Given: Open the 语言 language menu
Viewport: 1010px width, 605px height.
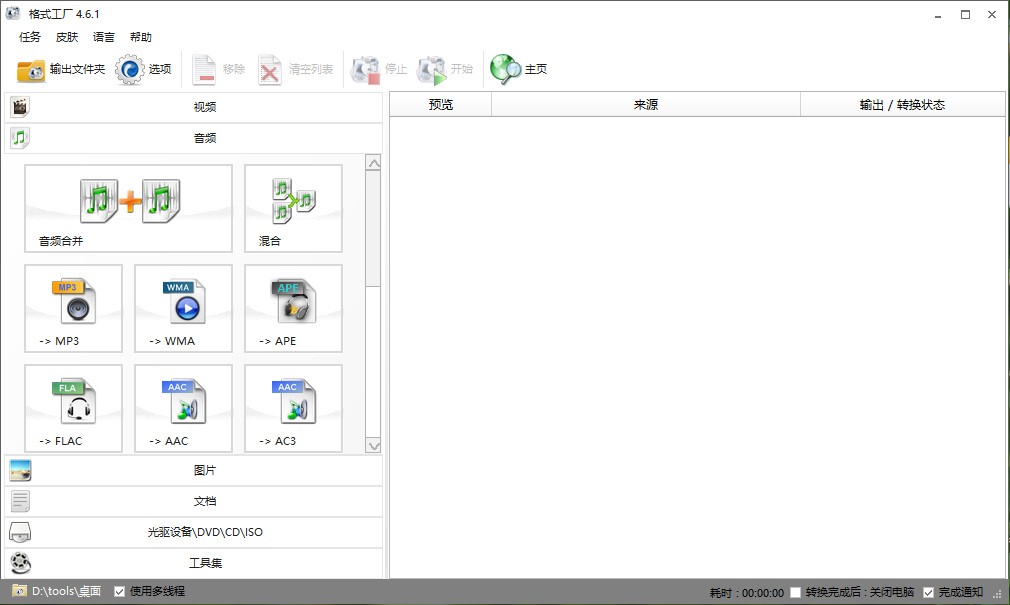Looking at the screenshot, I should (x=104, y=37).
